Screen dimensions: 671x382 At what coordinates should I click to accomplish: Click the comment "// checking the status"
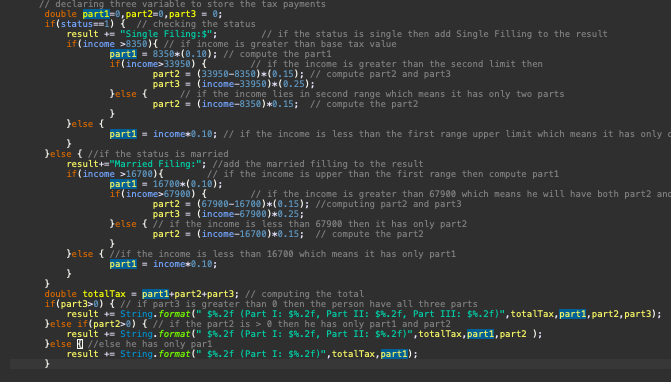[x=196, y=24]
